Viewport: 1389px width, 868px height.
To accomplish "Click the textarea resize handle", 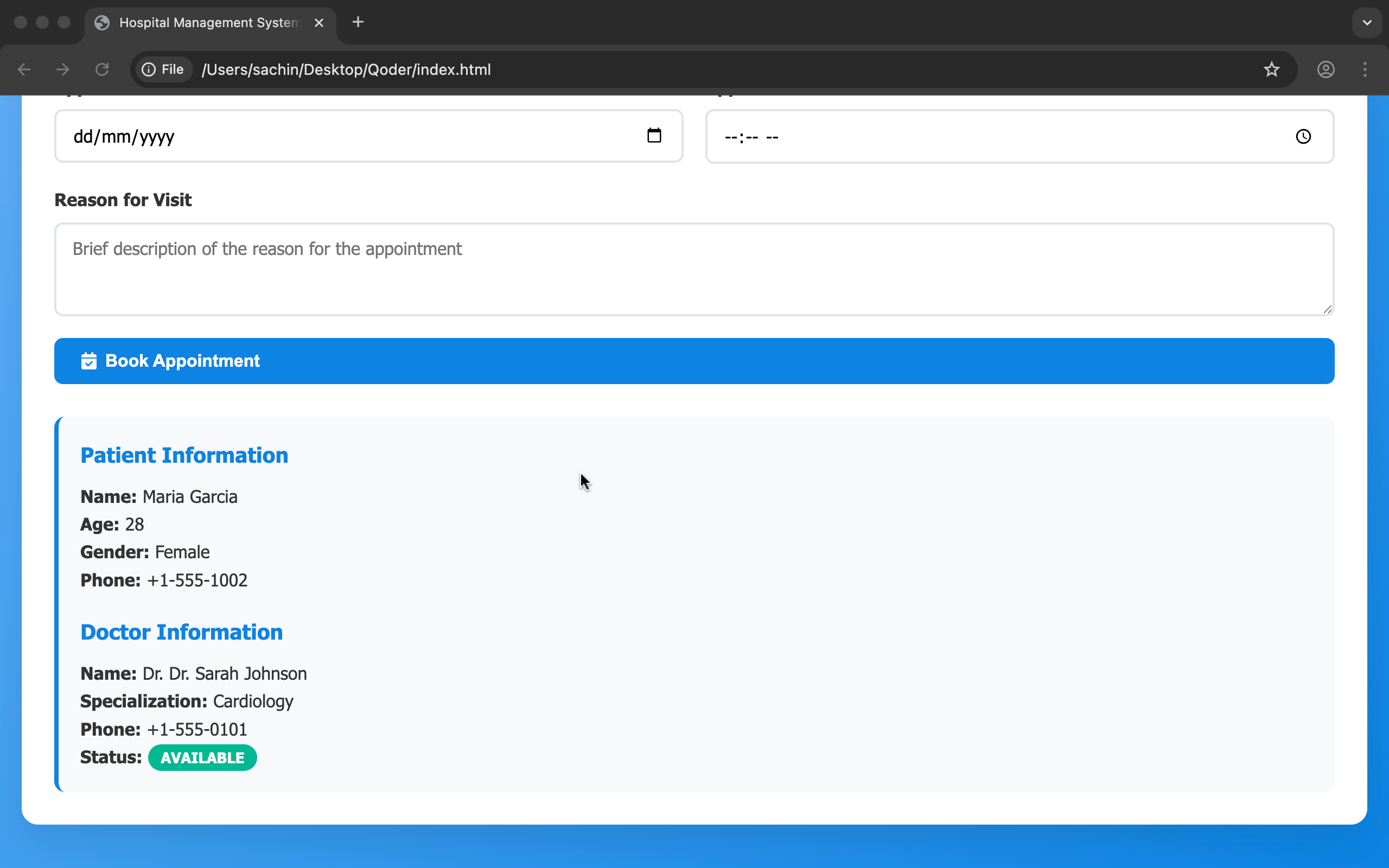I will (x=1327, y=309).
